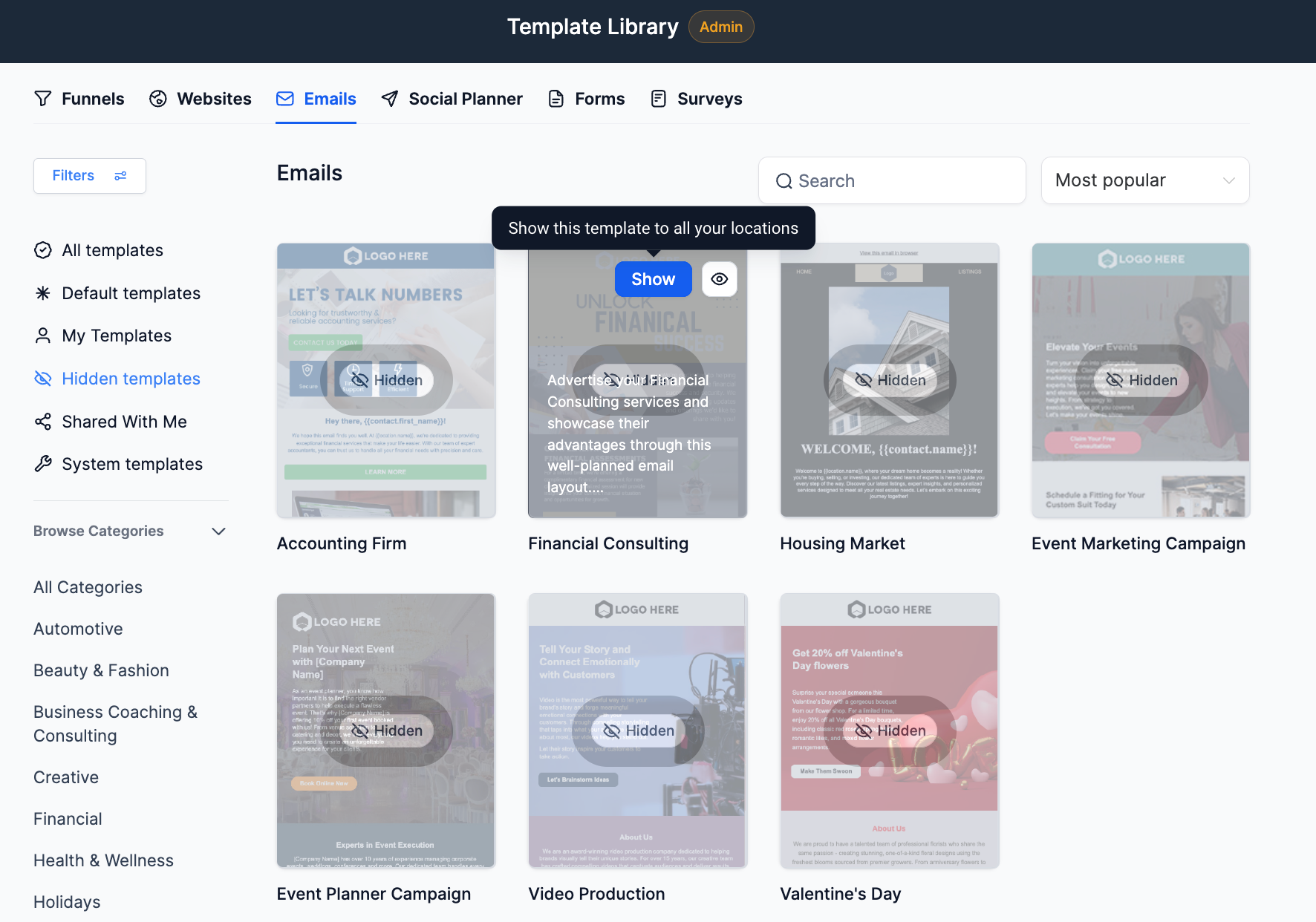Choose the Beauty & Fashion category
This screenshot has width=1316, height=922.
(101, 670)
